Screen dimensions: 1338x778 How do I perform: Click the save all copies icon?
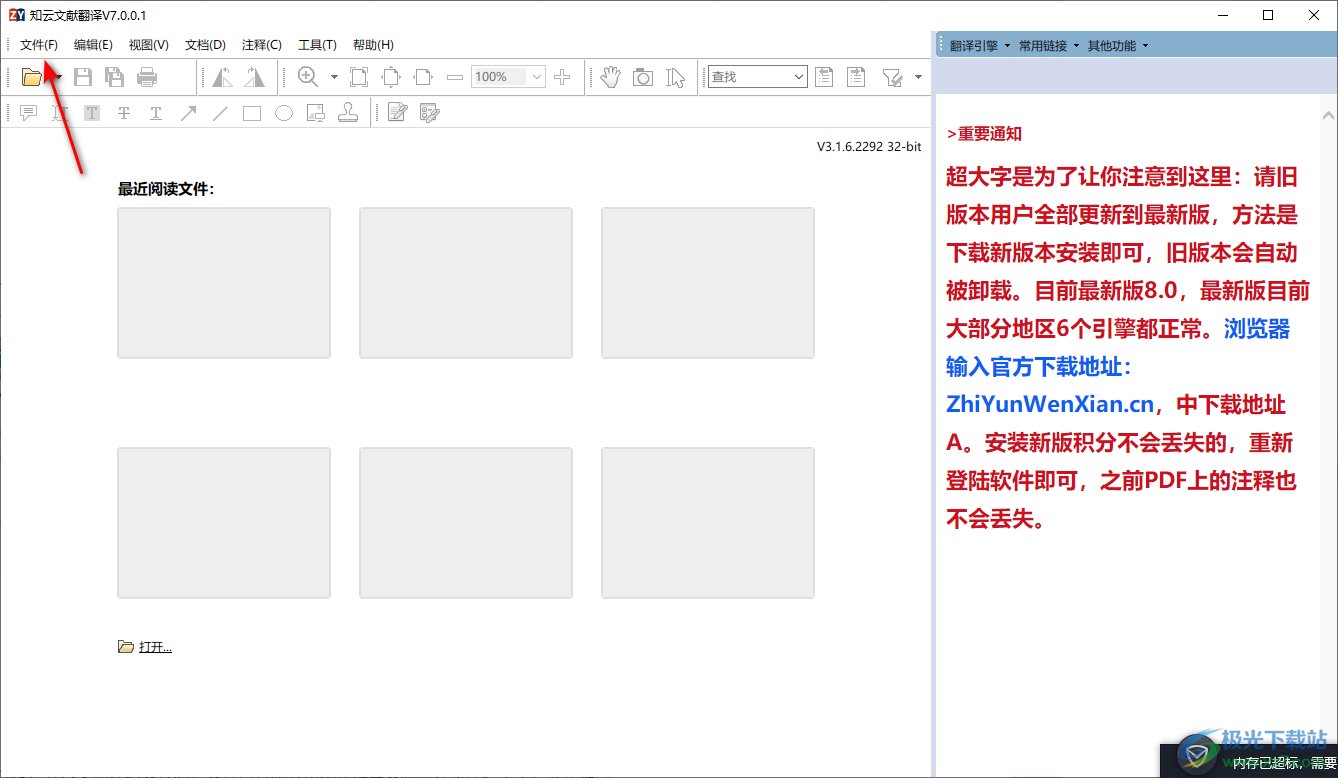point(115,77)
